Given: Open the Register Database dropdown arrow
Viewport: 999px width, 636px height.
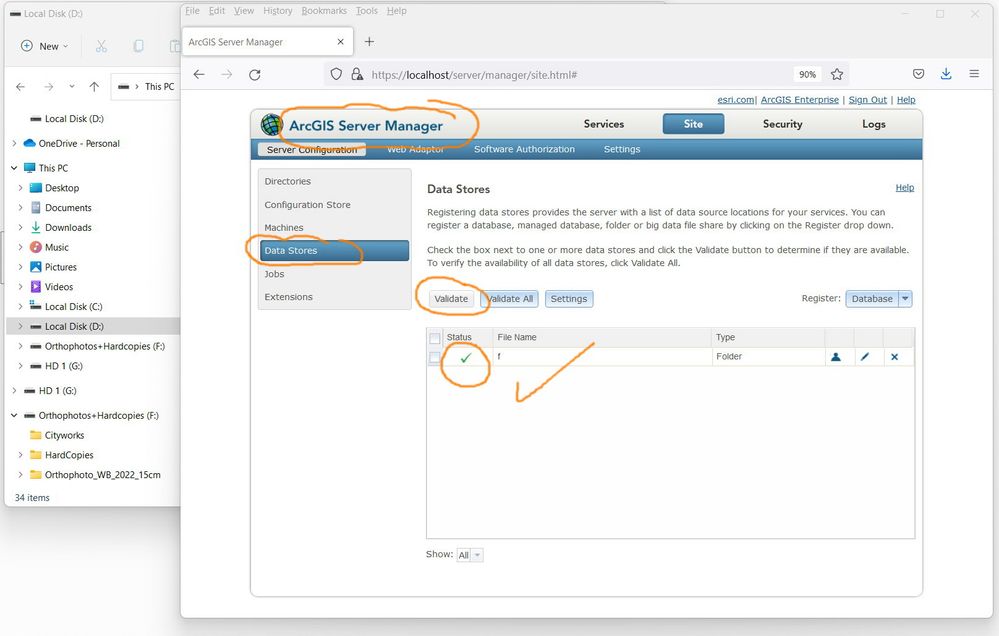Looking at the screenshot, I should point(905,298).
